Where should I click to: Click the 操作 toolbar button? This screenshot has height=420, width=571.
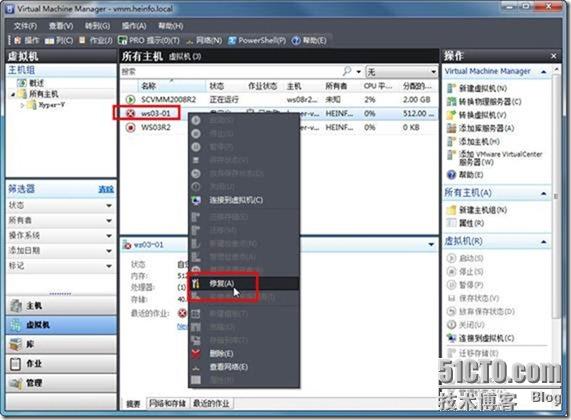click(27, 40)
